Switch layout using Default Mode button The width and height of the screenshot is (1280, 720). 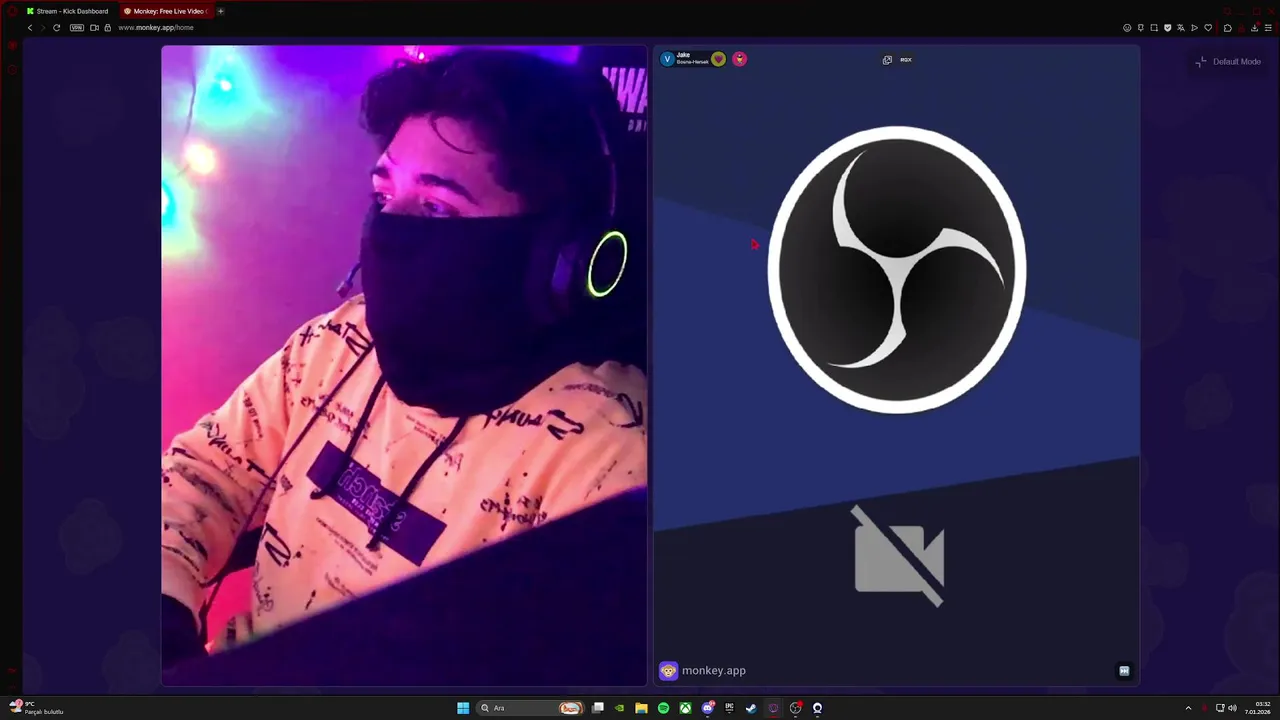click(1228, 62)
